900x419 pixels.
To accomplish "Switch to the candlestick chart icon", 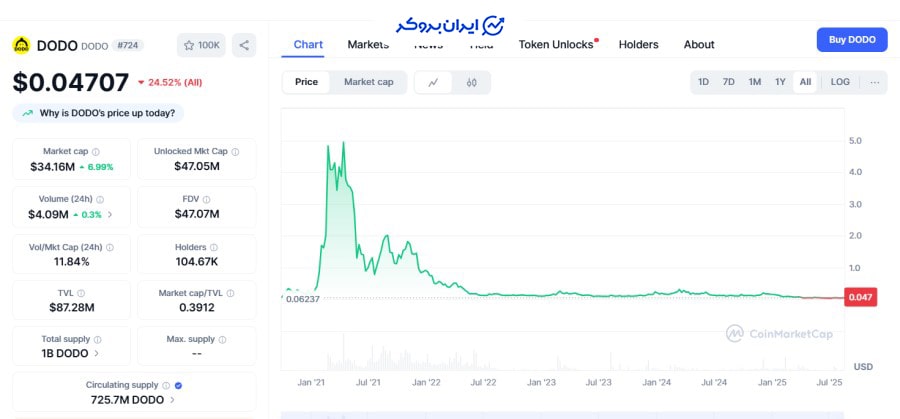I will (472, 82).
